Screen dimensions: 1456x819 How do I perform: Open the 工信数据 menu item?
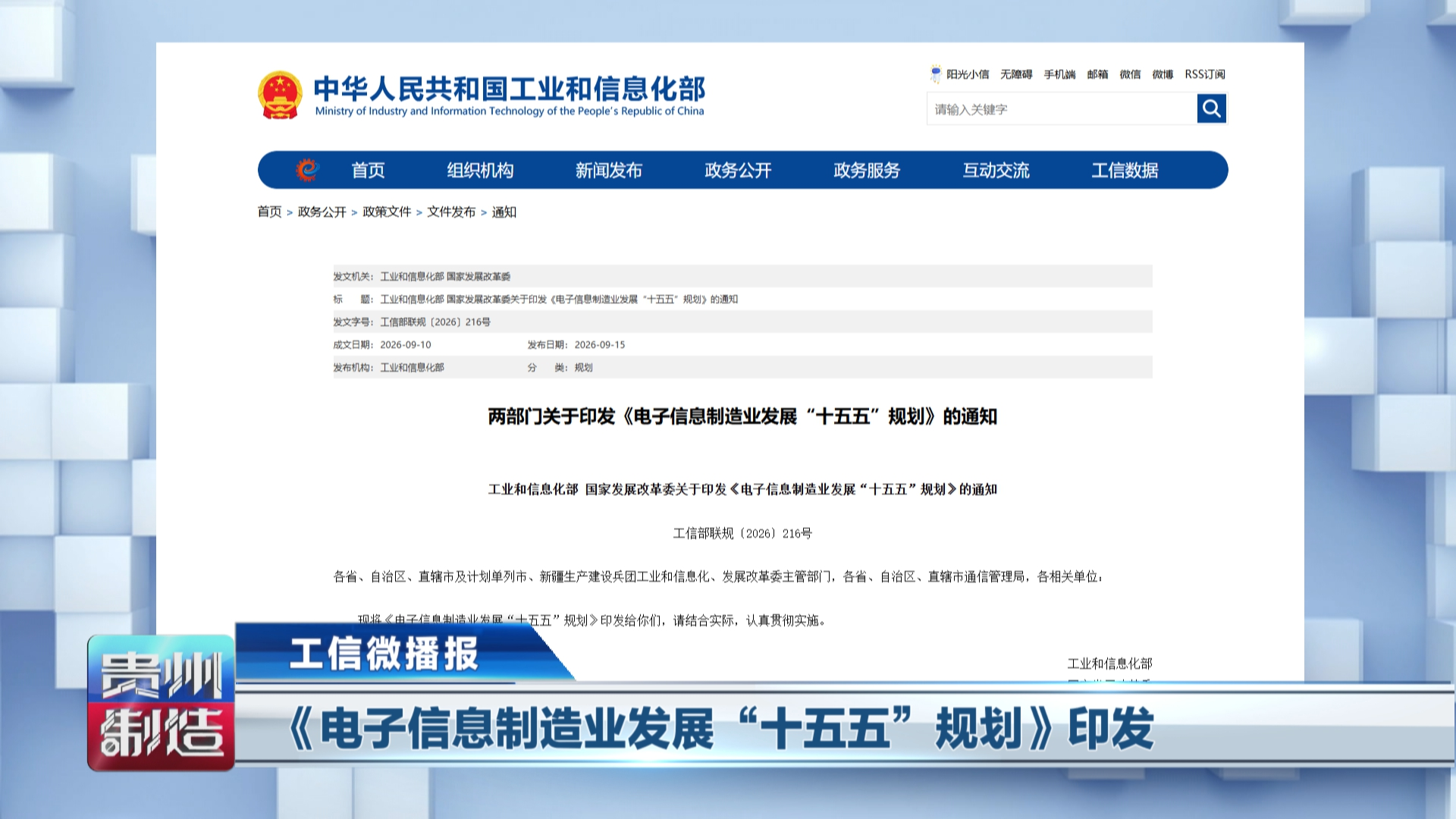click(x=1125, y=171)
